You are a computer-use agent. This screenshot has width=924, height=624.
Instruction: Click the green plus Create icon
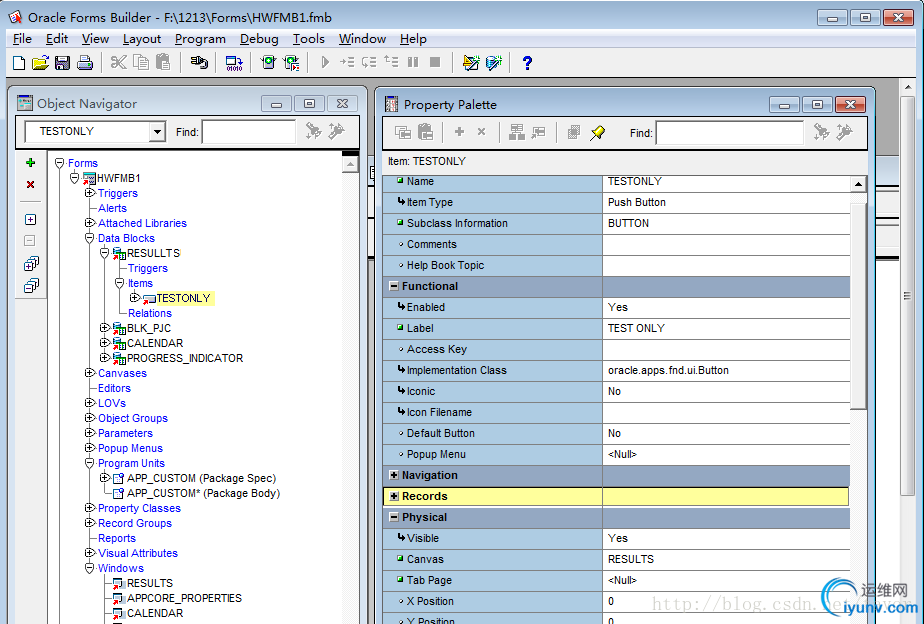coord(30,162)
